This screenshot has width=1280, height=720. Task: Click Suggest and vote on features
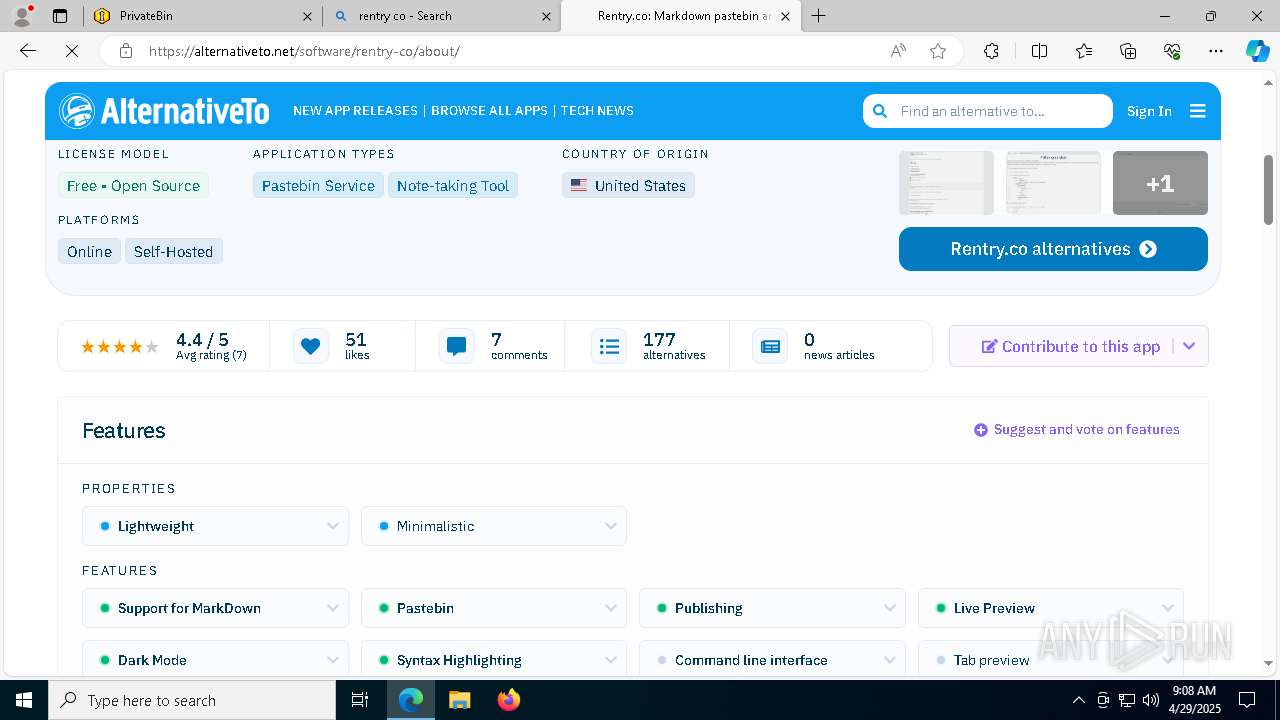pos(1077,430)
